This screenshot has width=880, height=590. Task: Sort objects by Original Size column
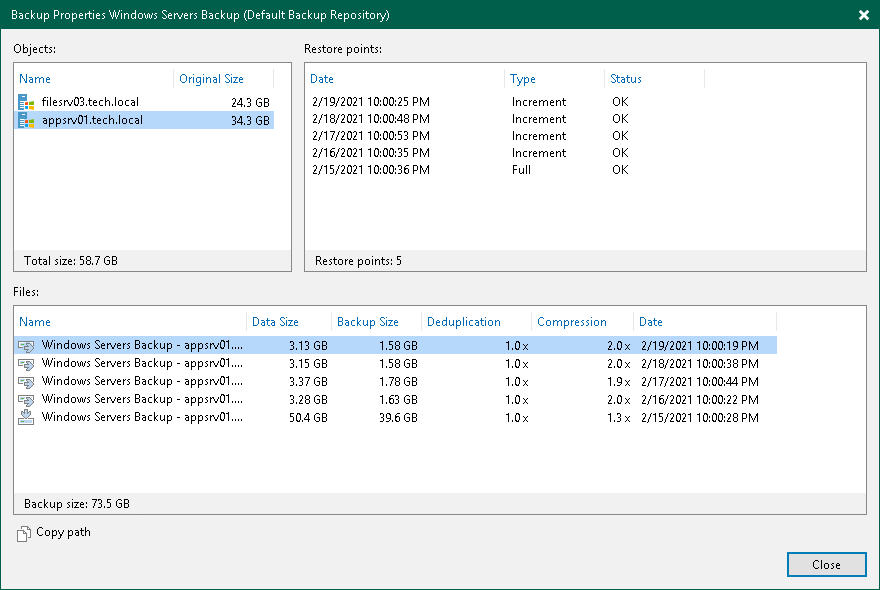[x=211, y=79]
